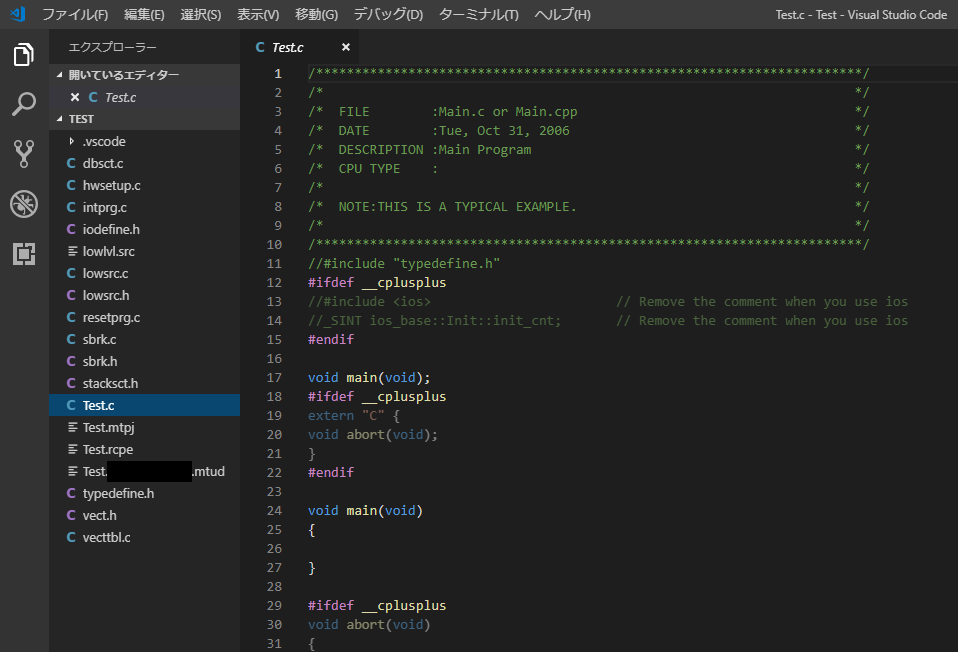The width and height of the screenshot is (958, 652).
Task: Click the C icon of dbsct.c
Action: 71,163
